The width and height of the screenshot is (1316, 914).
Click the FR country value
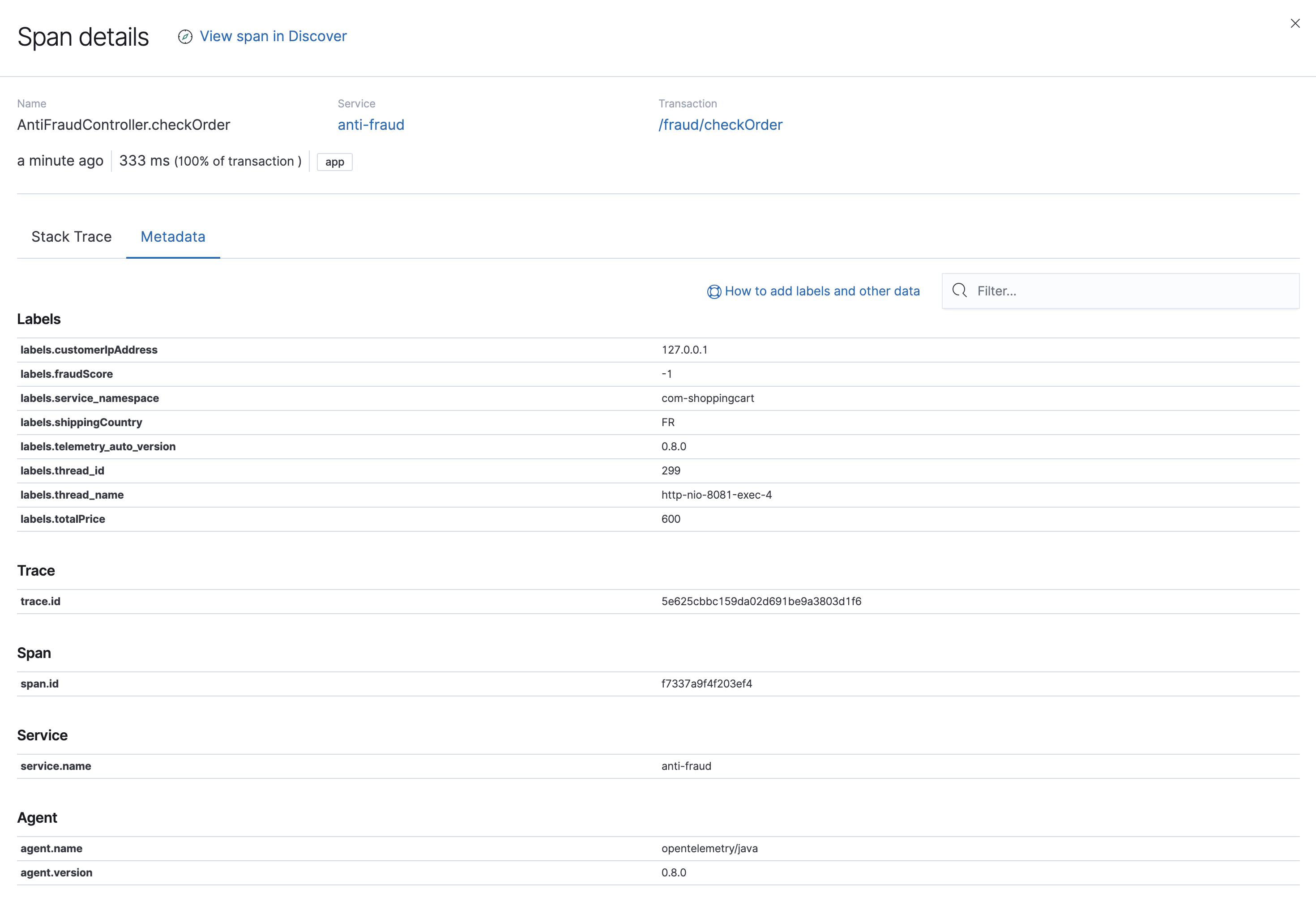668,422
